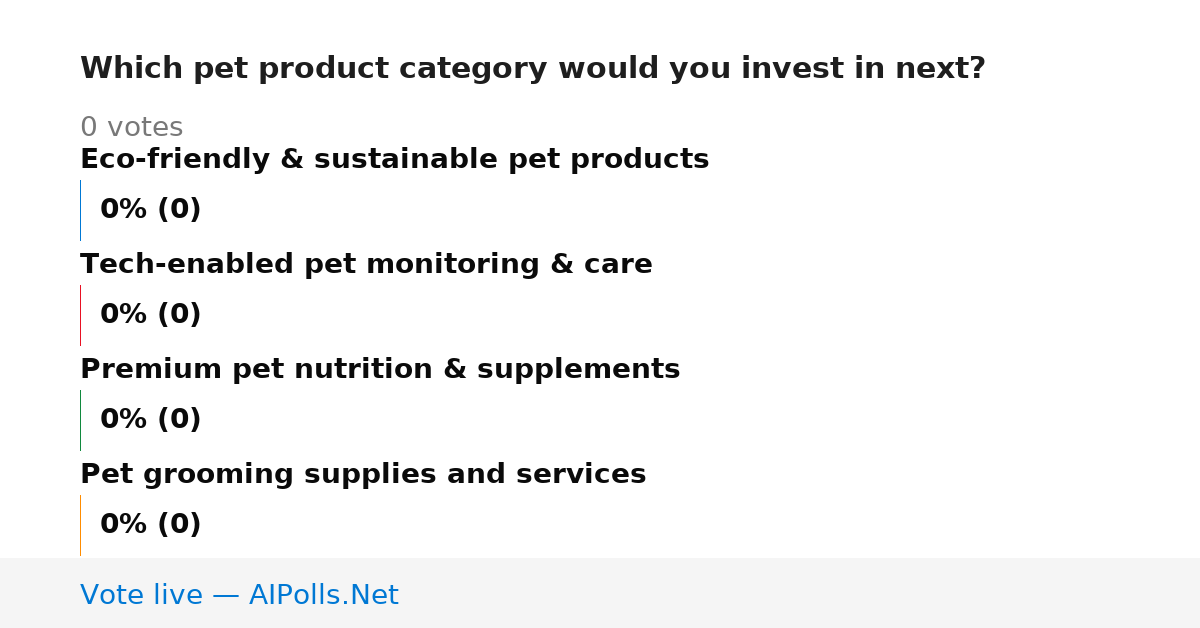Click the red Tech-enabled result bar
Screen dimensions: 1200x628
coord(80,315)
